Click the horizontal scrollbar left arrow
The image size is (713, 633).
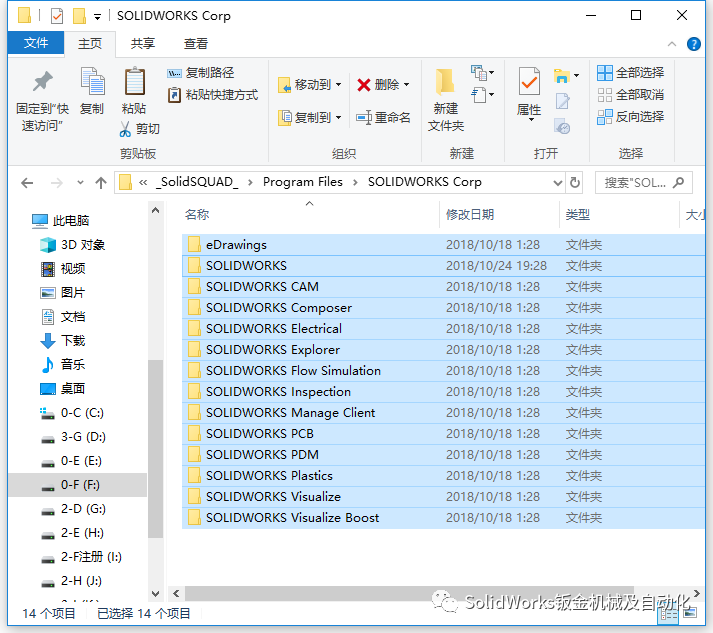point(176,593)
